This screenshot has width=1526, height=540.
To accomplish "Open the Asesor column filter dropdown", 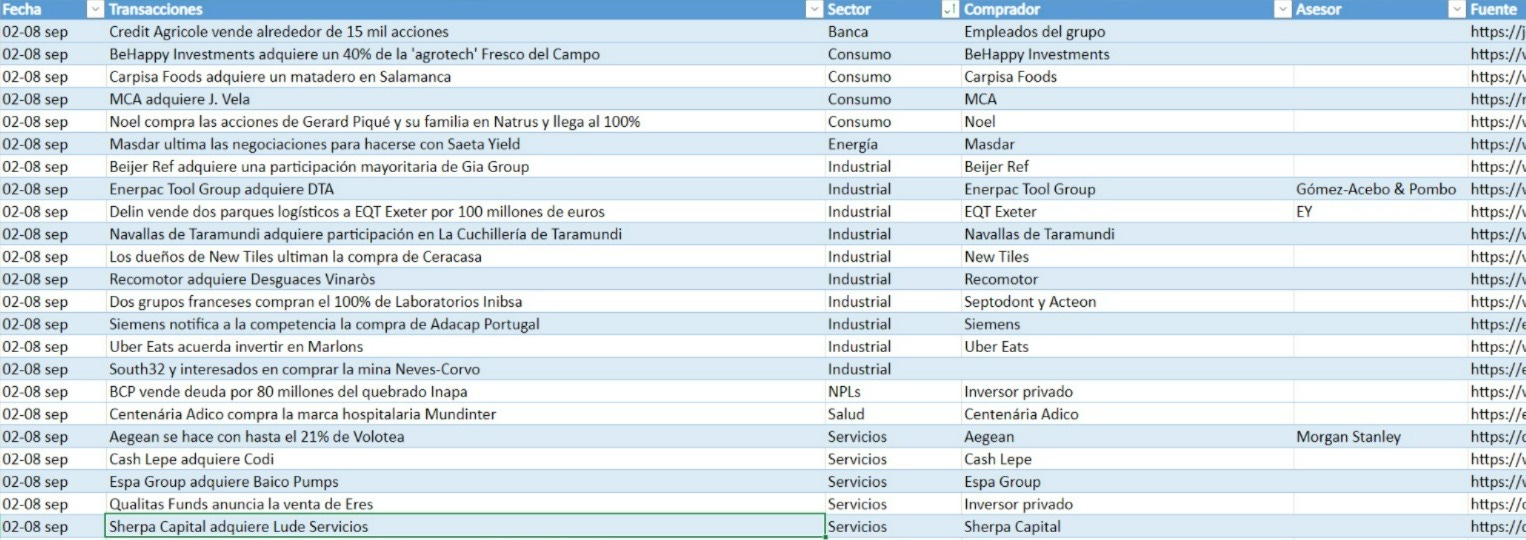I will tap(1457, 9).
